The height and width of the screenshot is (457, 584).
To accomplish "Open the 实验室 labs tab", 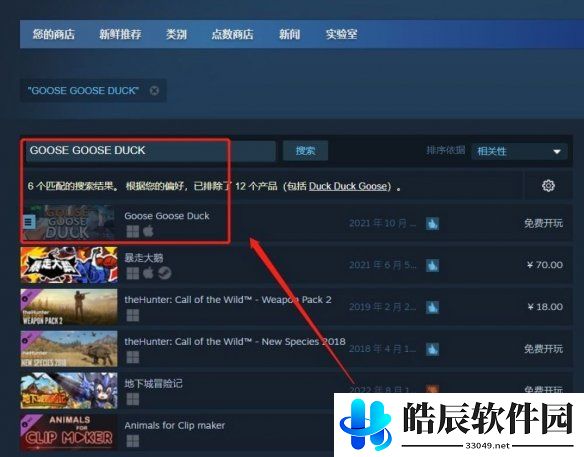I will pos(342,34).
